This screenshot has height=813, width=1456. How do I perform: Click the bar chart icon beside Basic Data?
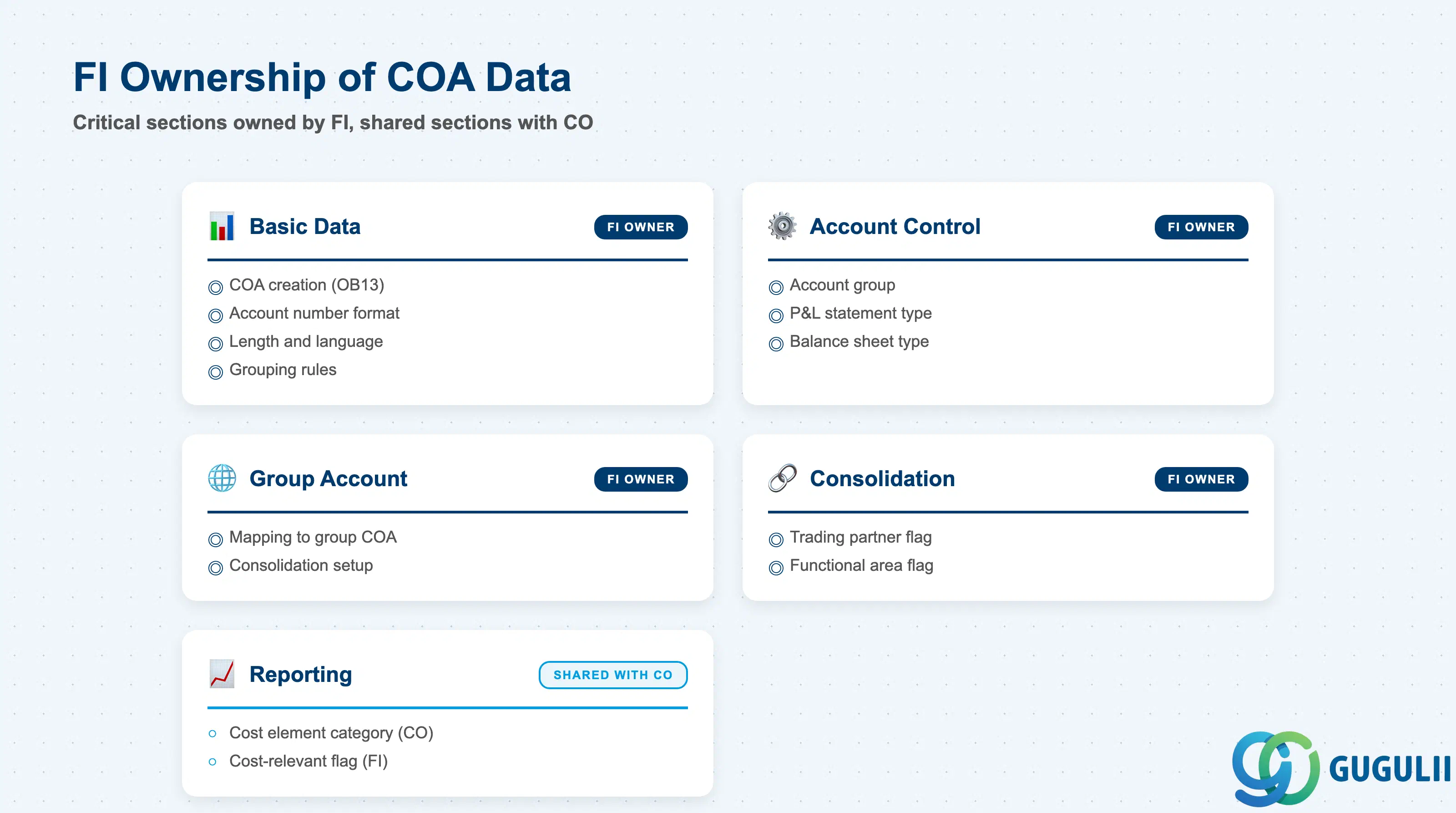click(222, 226)
